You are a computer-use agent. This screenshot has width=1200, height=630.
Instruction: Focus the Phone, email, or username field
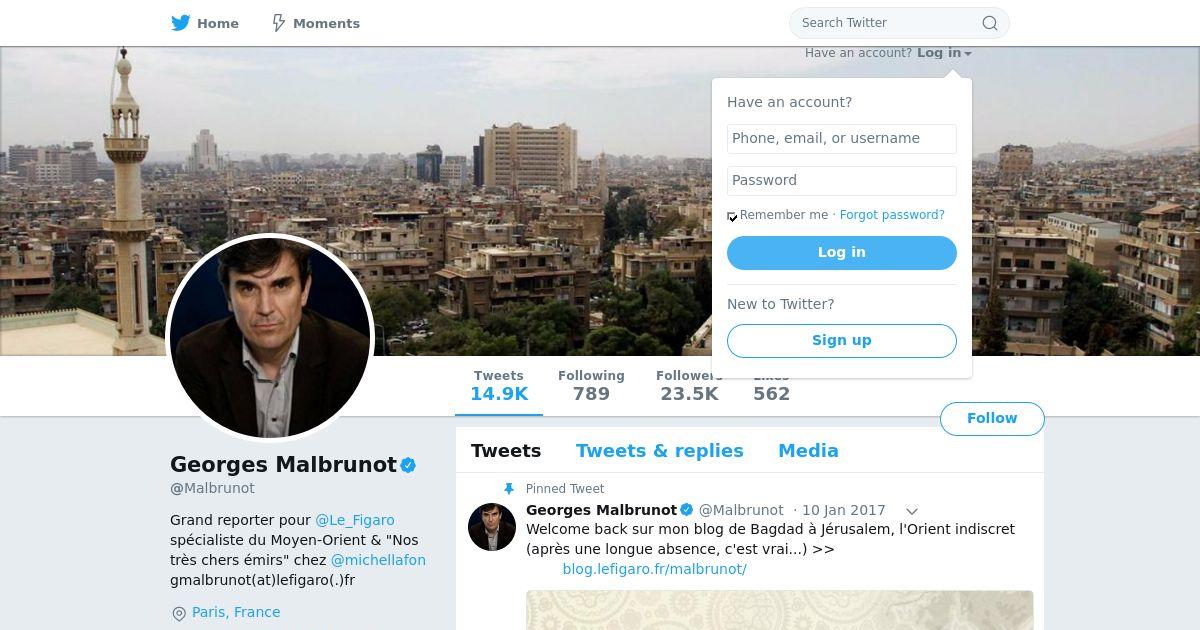[842, 139]
